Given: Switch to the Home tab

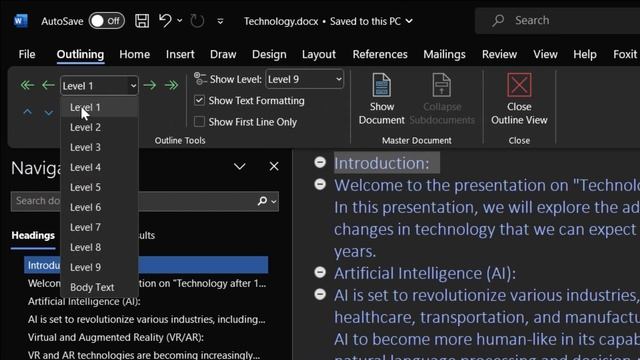Looking at the screenshot, I should 134,54.
